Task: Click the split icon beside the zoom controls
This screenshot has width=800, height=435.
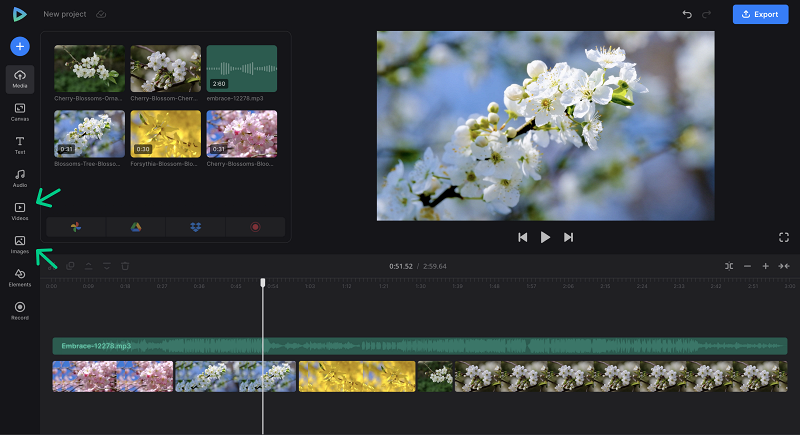Action: [x=729, y=266]
